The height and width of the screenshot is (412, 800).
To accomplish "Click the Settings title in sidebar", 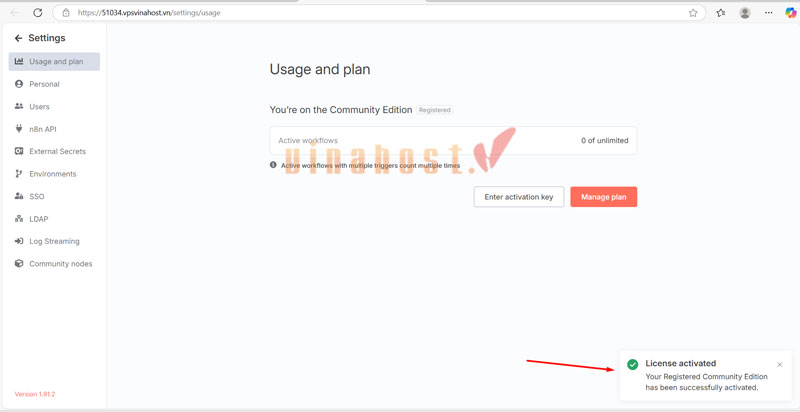I will 47,38.
